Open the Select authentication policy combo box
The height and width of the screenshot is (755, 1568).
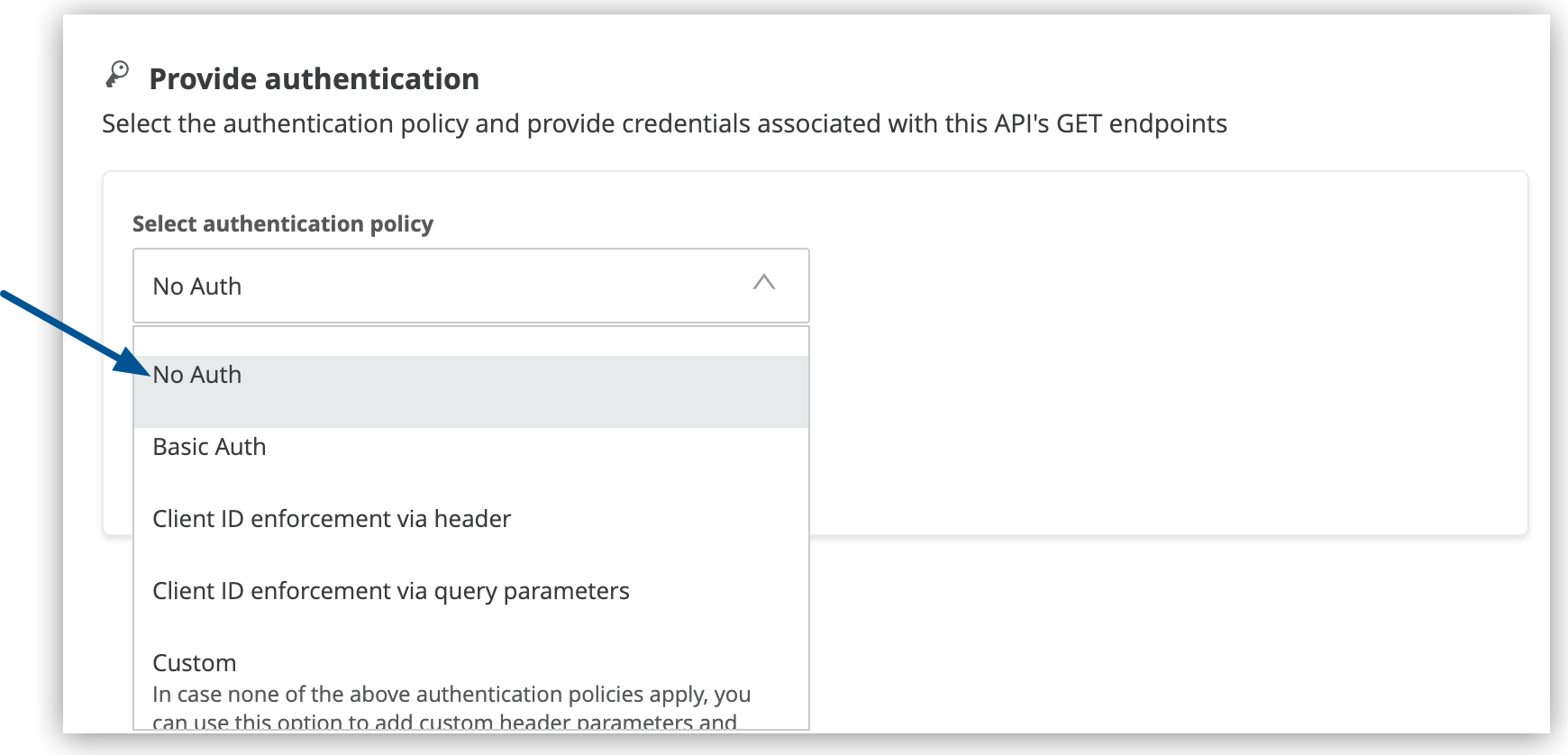[471, 286]
